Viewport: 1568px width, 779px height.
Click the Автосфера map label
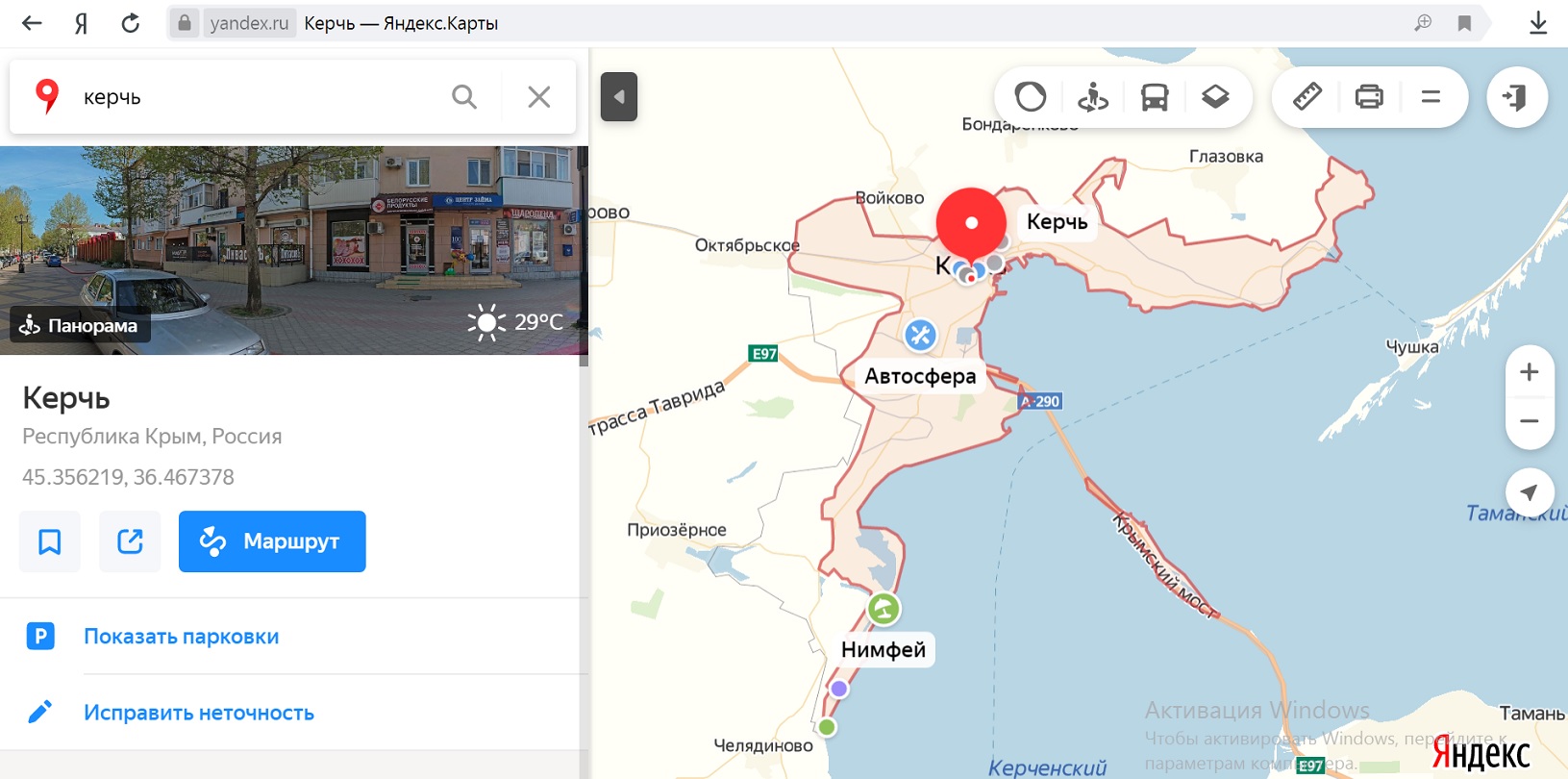click(920, 376)
